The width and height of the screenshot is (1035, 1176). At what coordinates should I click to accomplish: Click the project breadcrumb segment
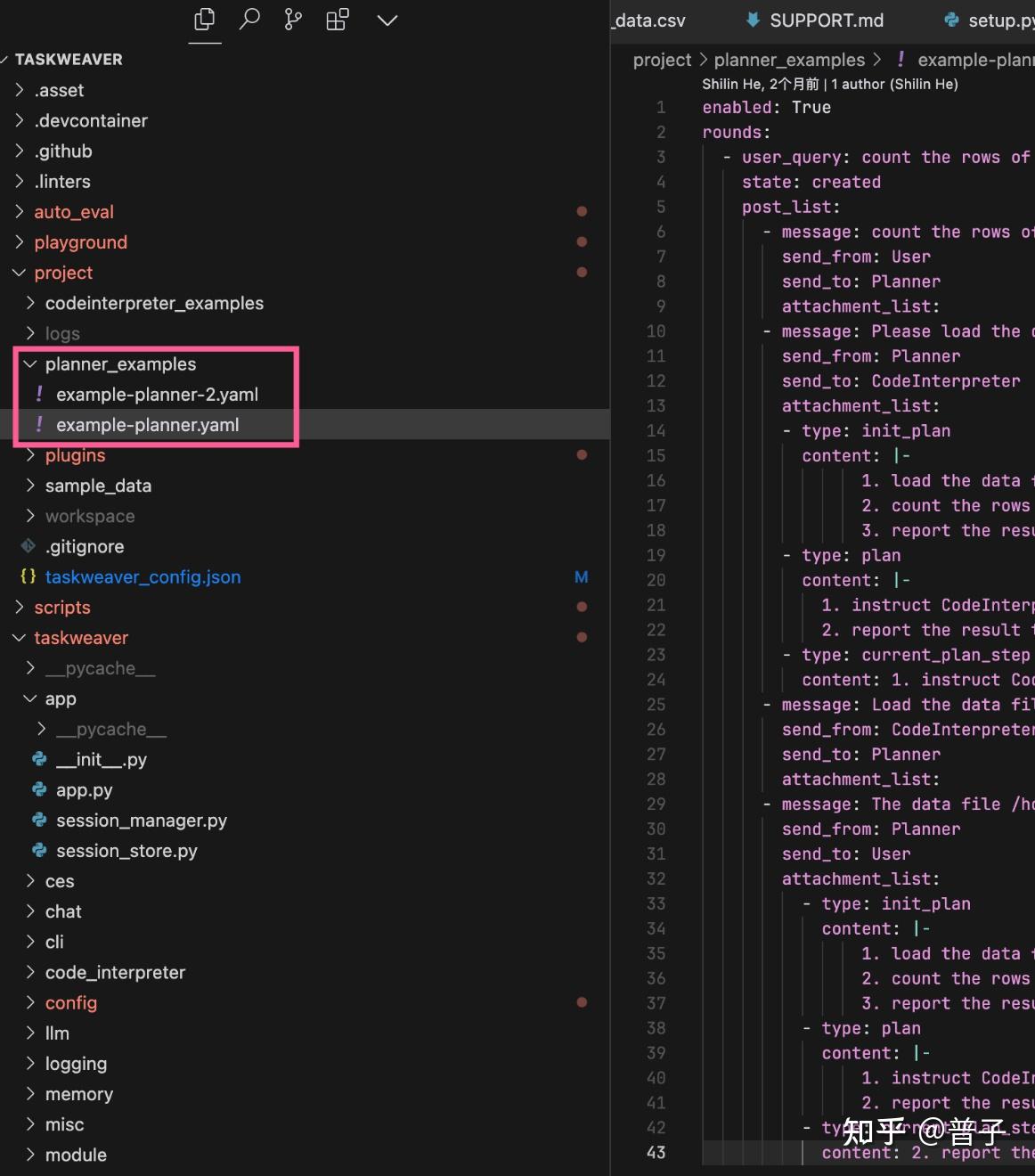coord(662,59)
